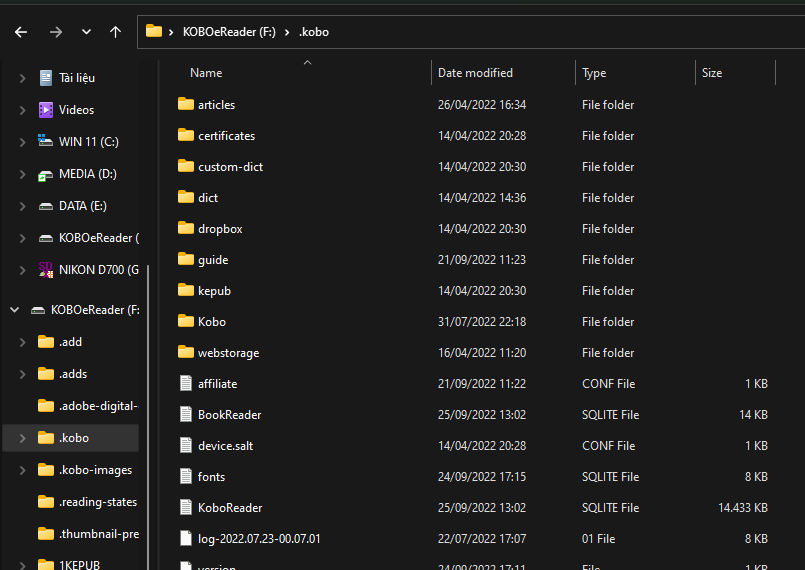This screenshot has width=805, height=570.
Task: Click the Type column header
Action: point(594,73)
